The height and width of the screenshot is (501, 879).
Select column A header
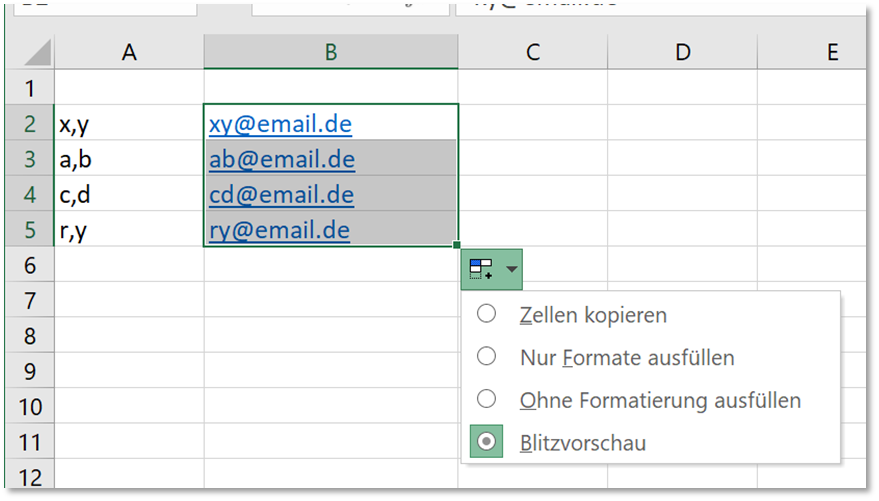click(x=129, y=52)
